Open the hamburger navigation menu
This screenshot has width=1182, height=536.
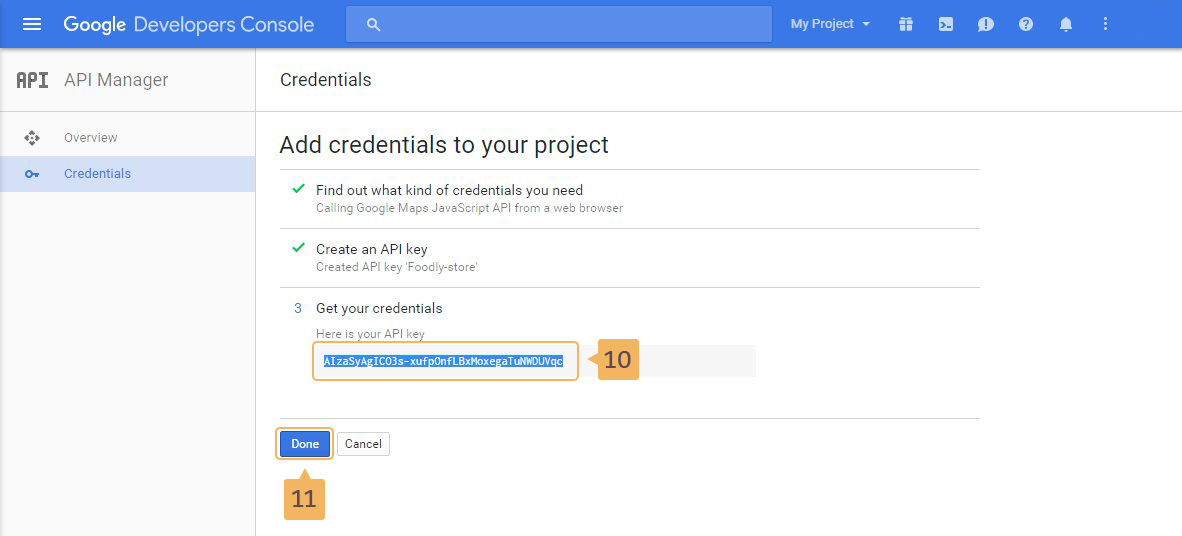coord(32,24)
